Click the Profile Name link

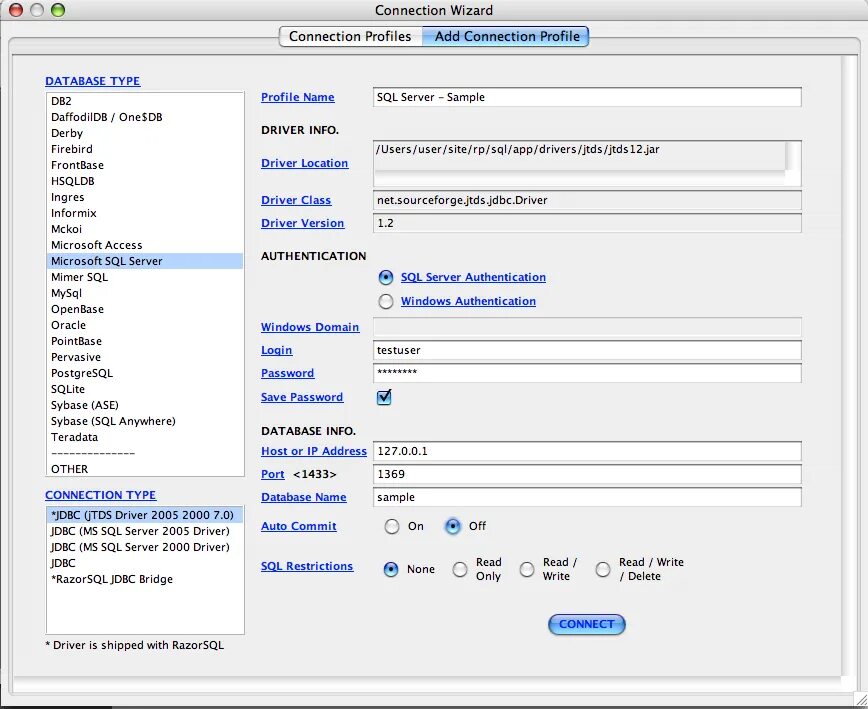tap(298, 97)
